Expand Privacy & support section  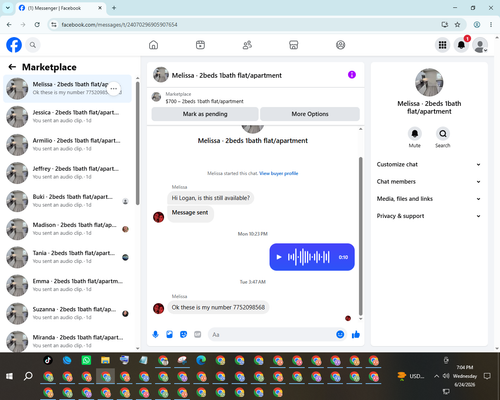pyautogui.click(x=429, y=216)
